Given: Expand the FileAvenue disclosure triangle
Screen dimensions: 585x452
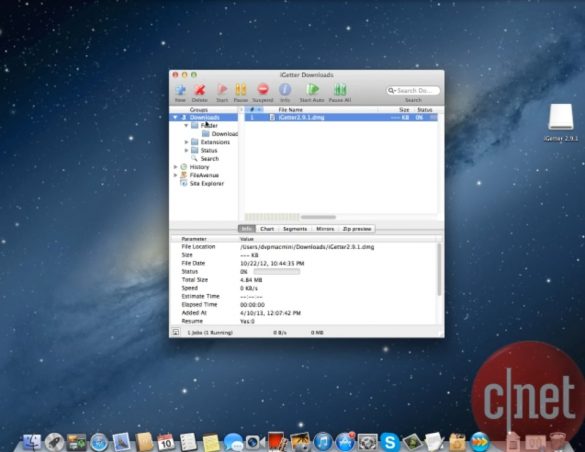Looking at the screenshot, I should pos(175,175).
